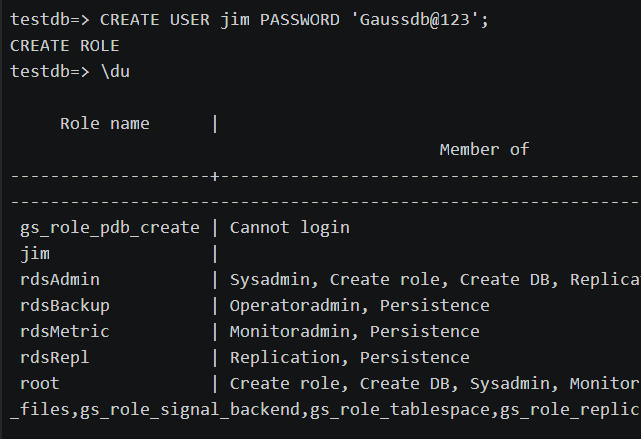Click the Operatoradmin, Persistence attributes text
This screenshot has height=439, width=641.
click(360, 306)
